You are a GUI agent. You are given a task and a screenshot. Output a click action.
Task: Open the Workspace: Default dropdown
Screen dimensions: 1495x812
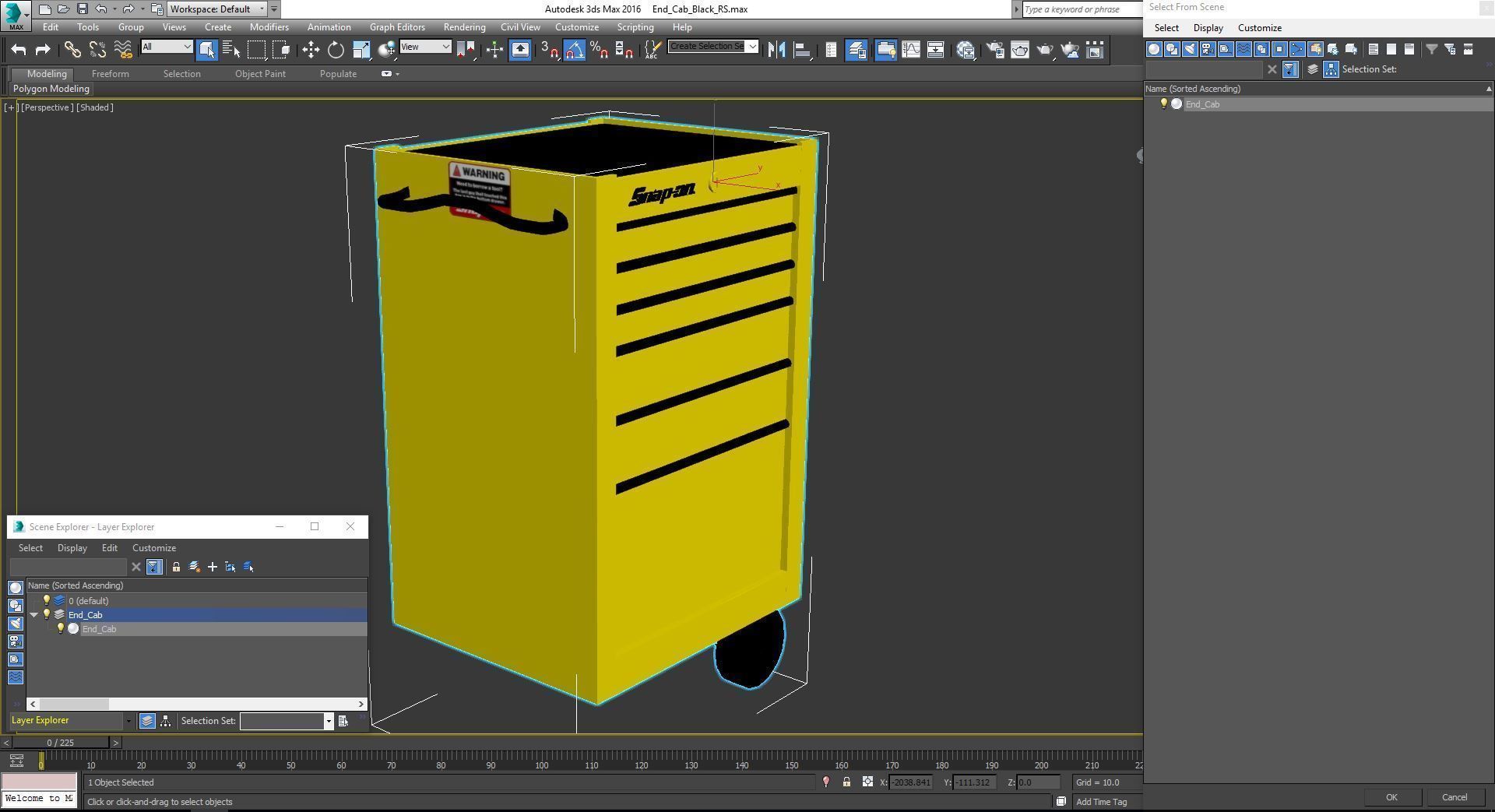[x=217, y=9]
